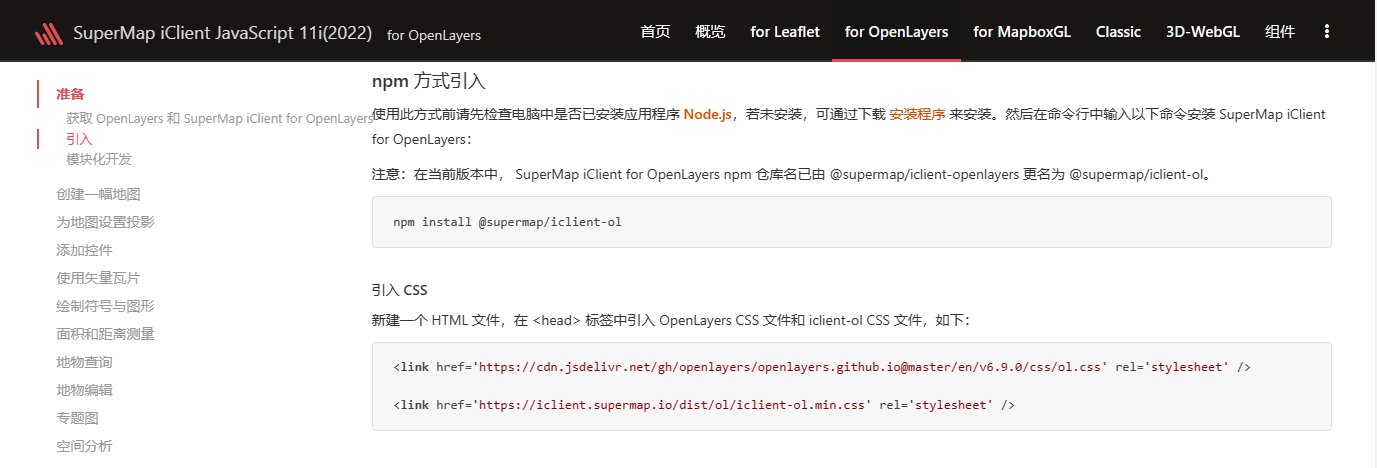Open the Classic navigation item
The width and height of the screenshot is (1377, 468).
point(1118,31)
